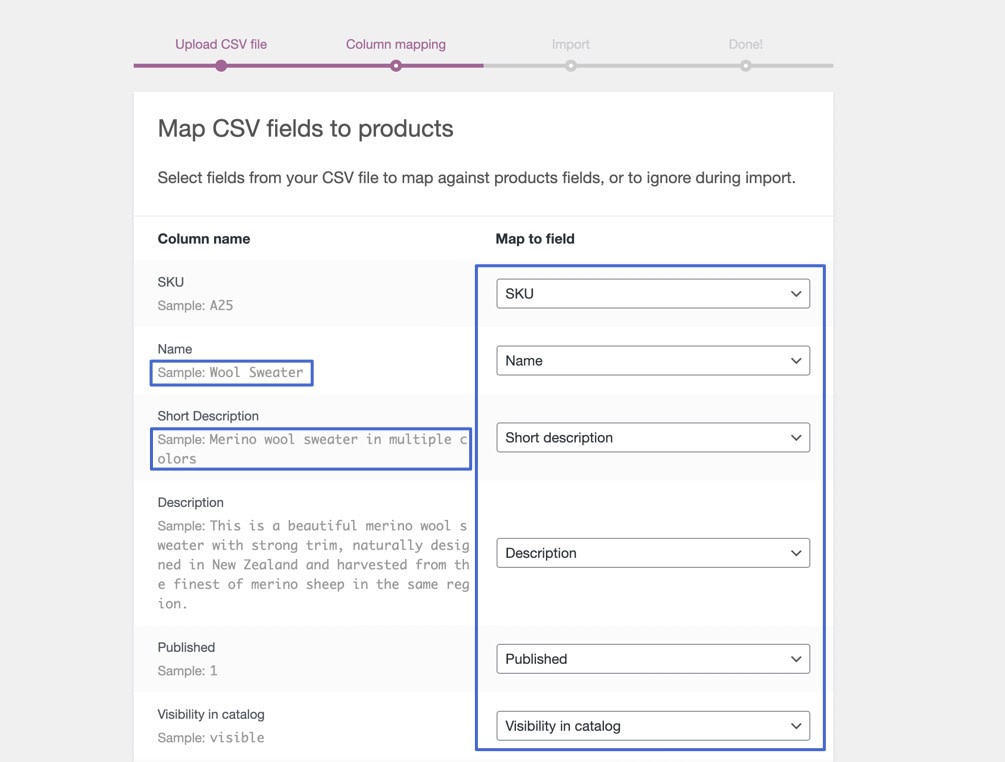
Task: Click the Upload CSV file progress dot
Action: [x=221, y=65]
